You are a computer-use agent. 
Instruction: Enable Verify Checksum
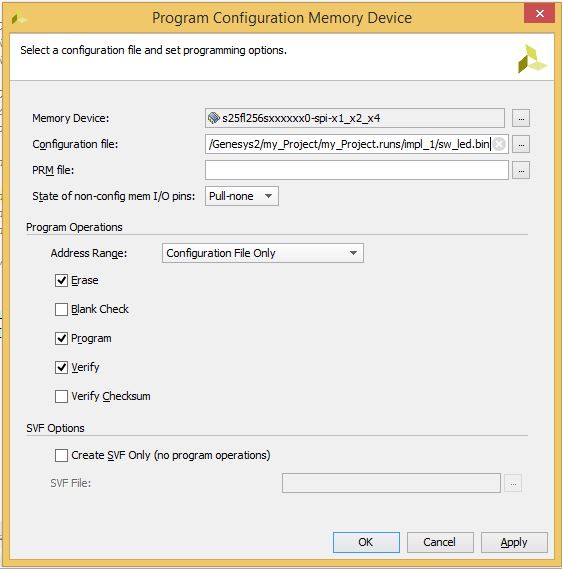click(61, 396)
